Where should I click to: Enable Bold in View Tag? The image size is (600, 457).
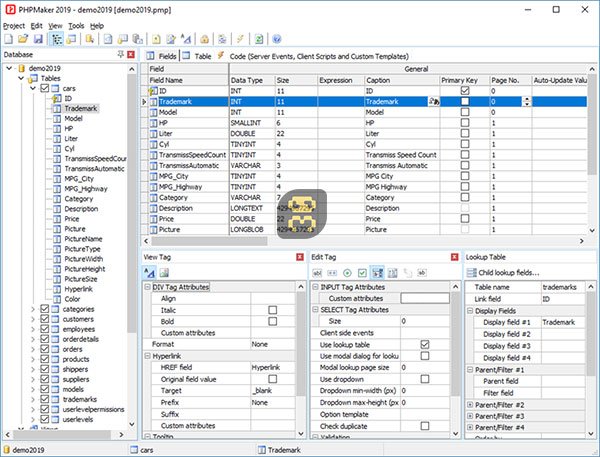273,321
